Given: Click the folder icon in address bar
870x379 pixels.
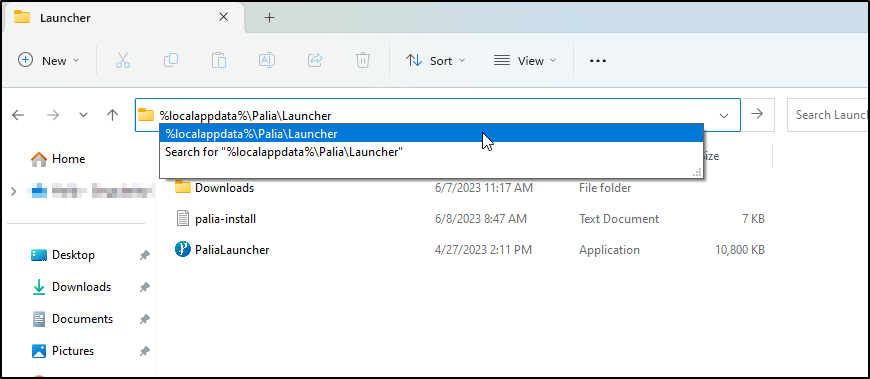Looking at the screenshot, I should click(146, 115).
